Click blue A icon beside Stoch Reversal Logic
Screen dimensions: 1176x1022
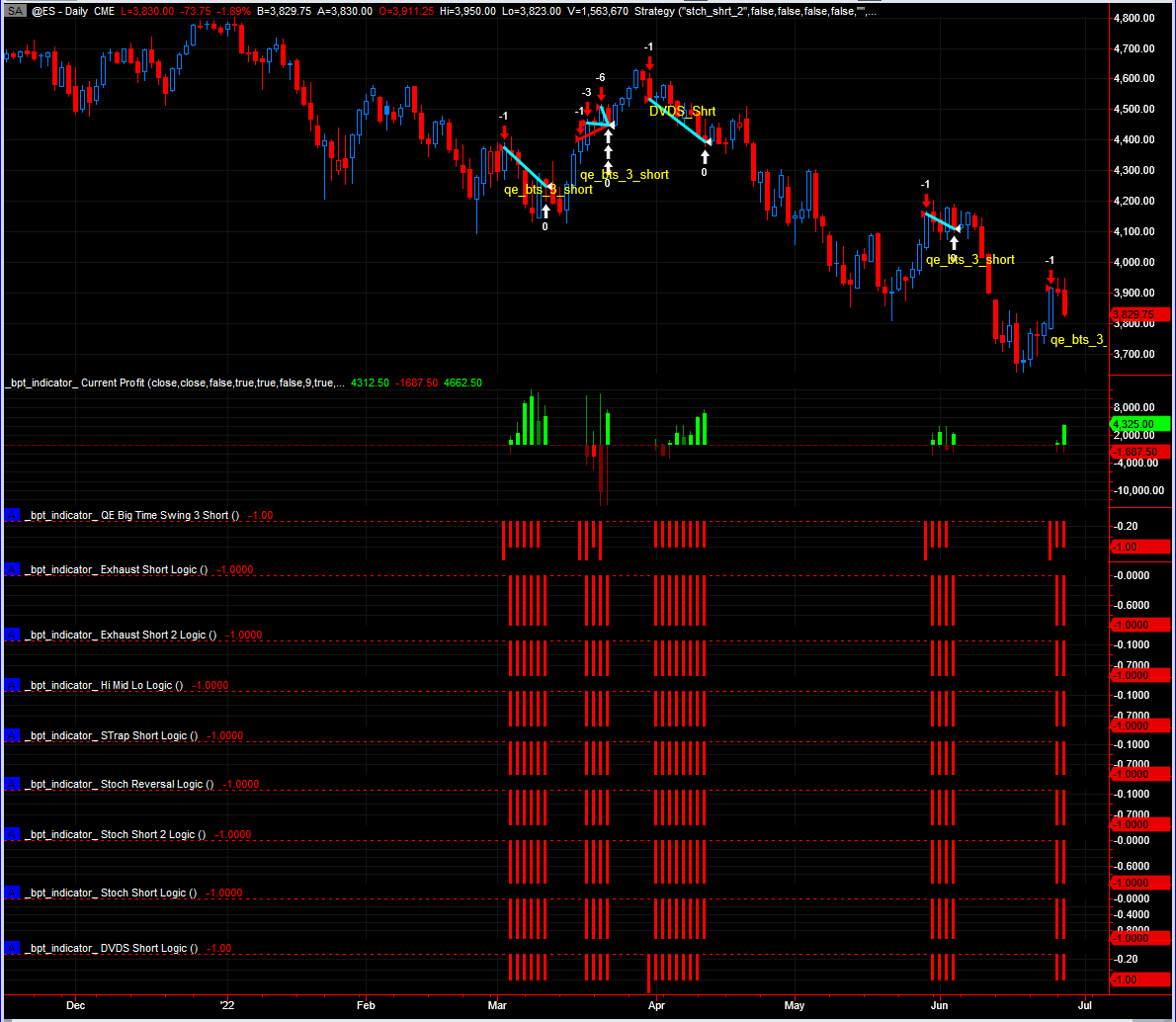click(x=11, y=785)
